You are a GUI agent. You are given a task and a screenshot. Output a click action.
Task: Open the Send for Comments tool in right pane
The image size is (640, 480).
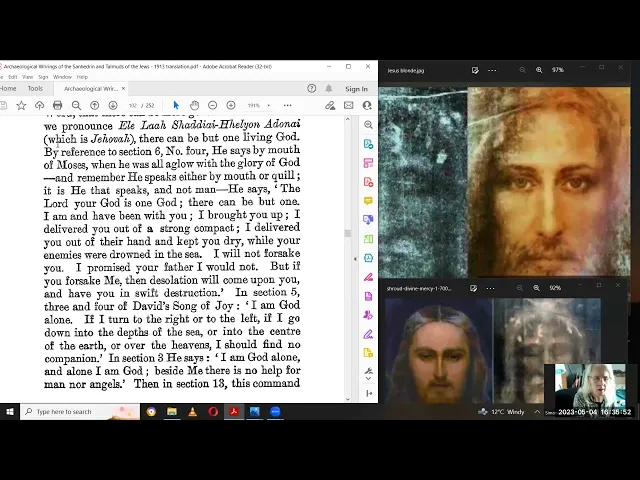(368, 353)
